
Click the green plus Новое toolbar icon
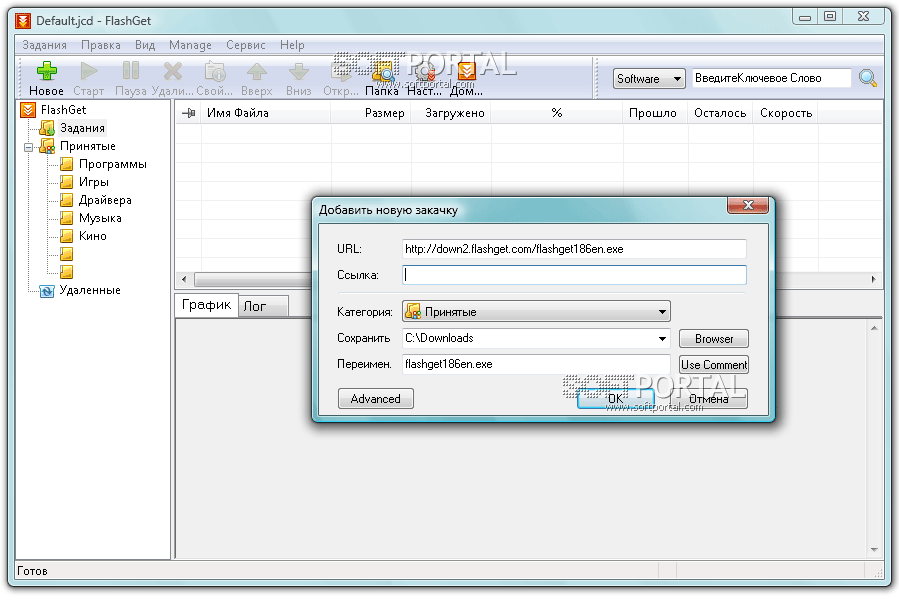(46, 71)
